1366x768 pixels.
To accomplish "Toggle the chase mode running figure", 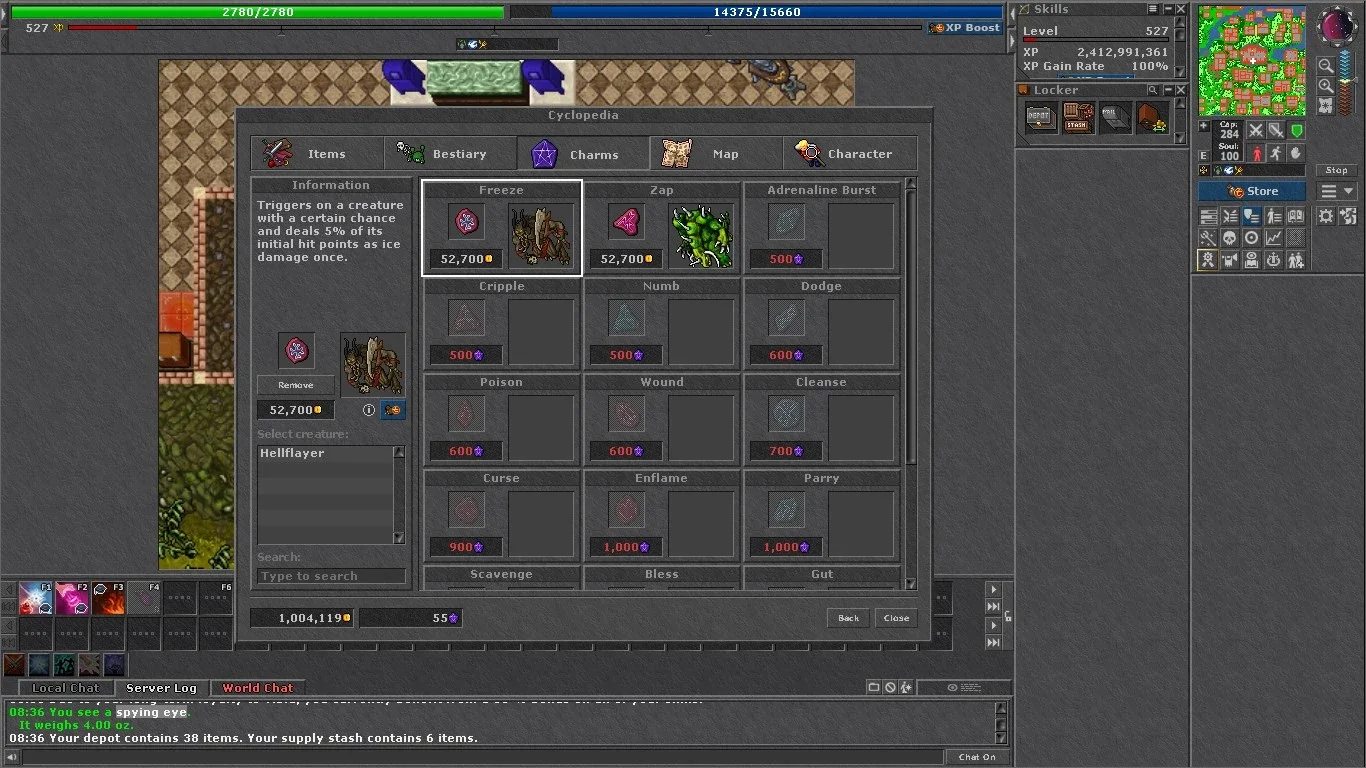I will pos(1276,154).
